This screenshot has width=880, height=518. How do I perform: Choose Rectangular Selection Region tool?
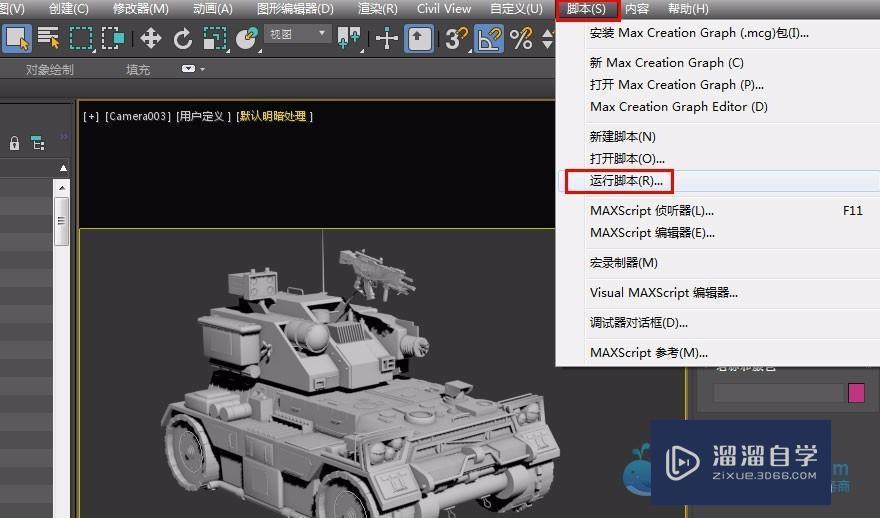point(81,39)
